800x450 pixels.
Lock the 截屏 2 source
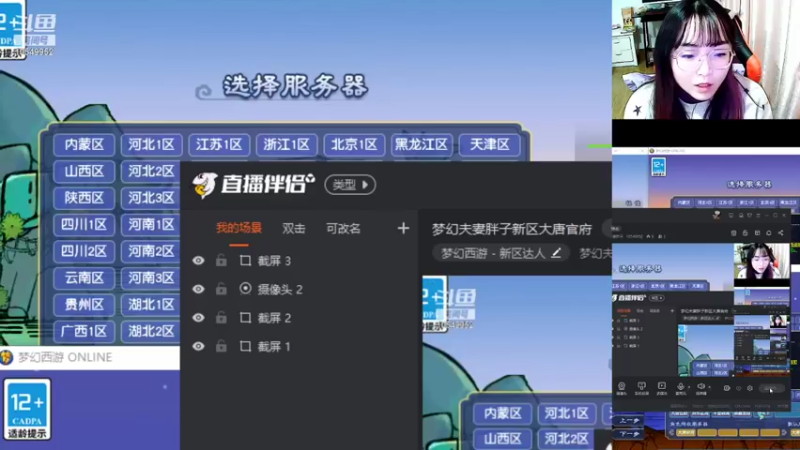[x=221, y=317]
